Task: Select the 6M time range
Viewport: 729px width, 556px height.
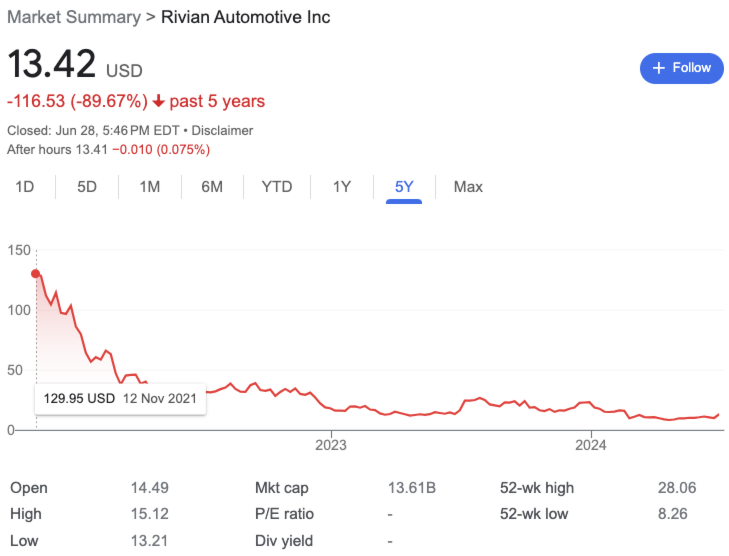Action: click(211, 187)
